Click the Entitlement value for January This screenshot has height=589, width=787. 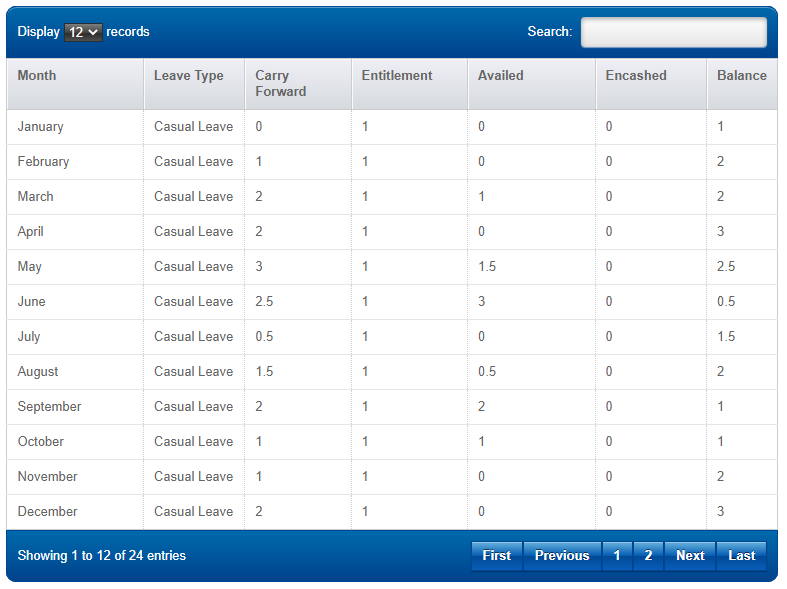365,126
